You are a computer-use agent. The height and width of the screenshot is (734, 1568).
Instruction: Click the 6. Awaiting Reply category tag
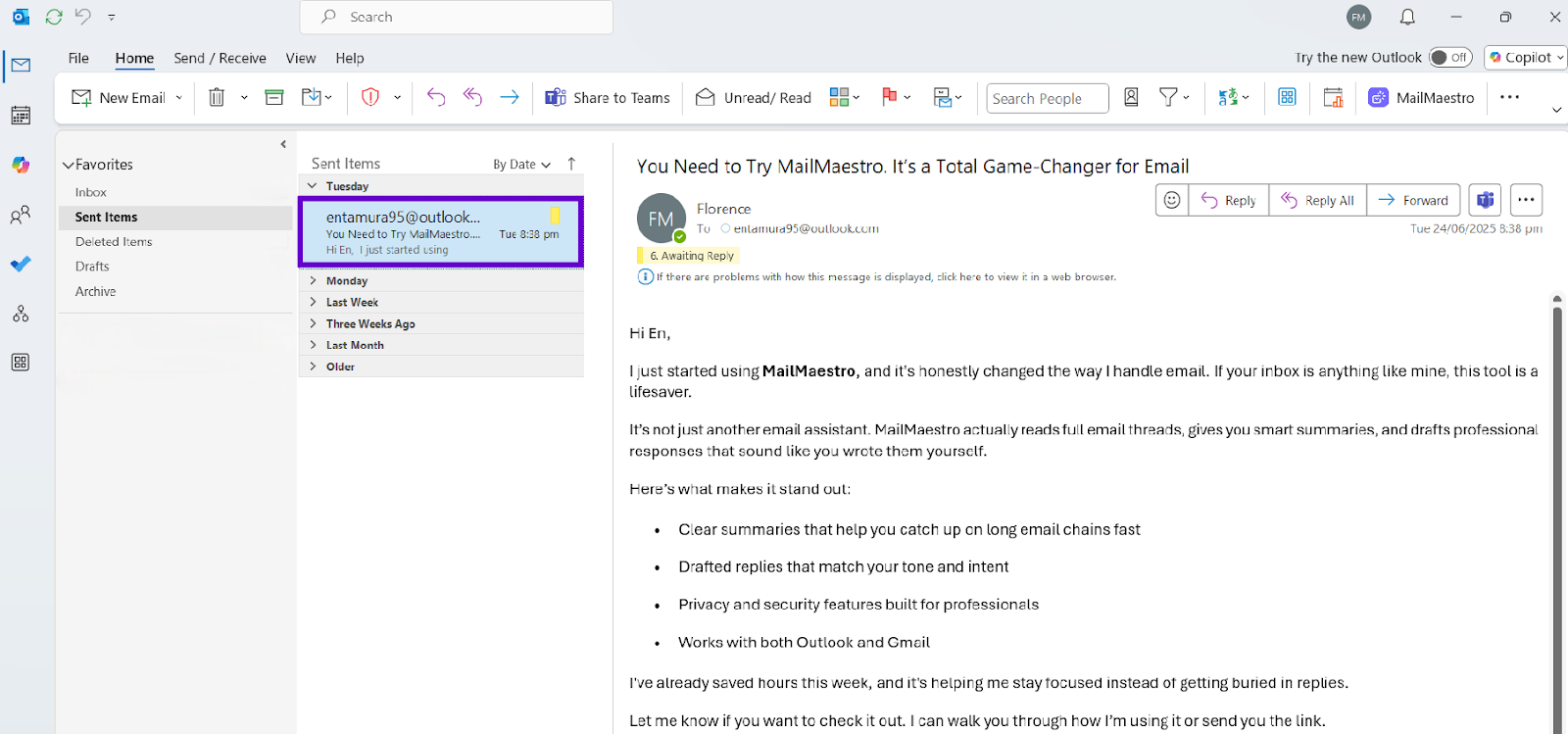690,256
